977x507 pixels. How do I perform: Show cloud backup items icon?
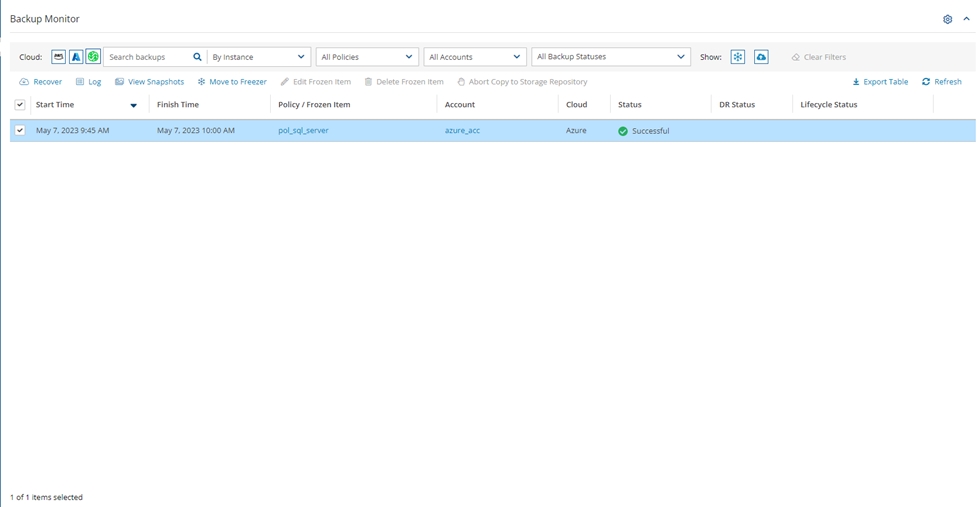761,57
